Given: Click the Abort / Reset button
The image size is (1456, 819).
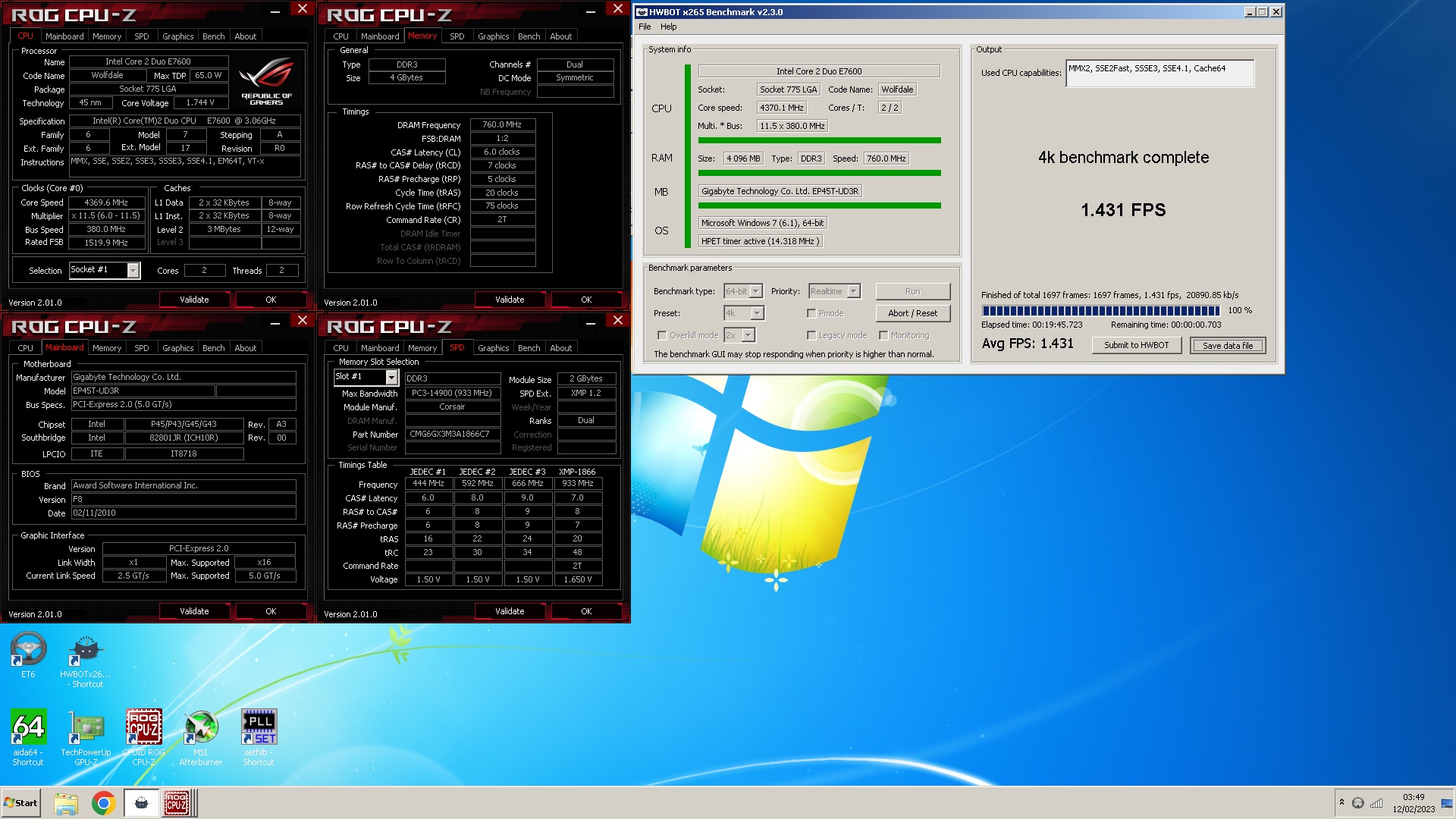Looking at the screenshot, I should (912, 313).
